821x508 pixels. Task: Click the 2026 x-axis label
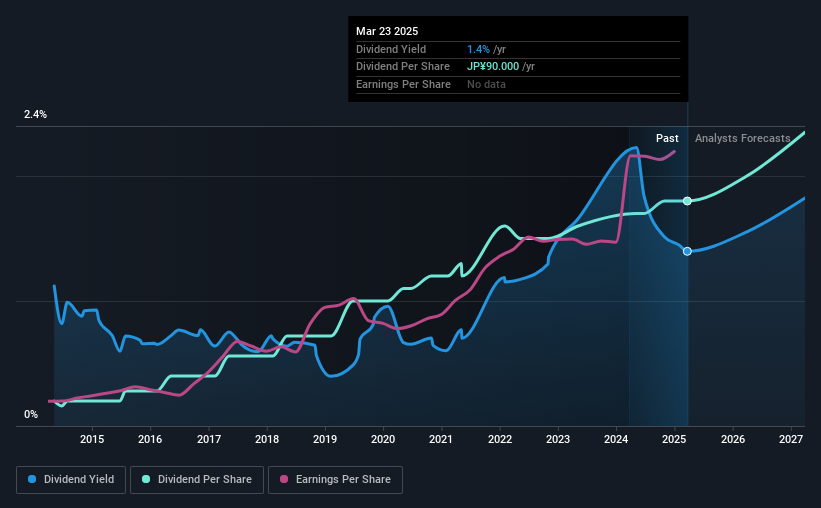[733, 439]
